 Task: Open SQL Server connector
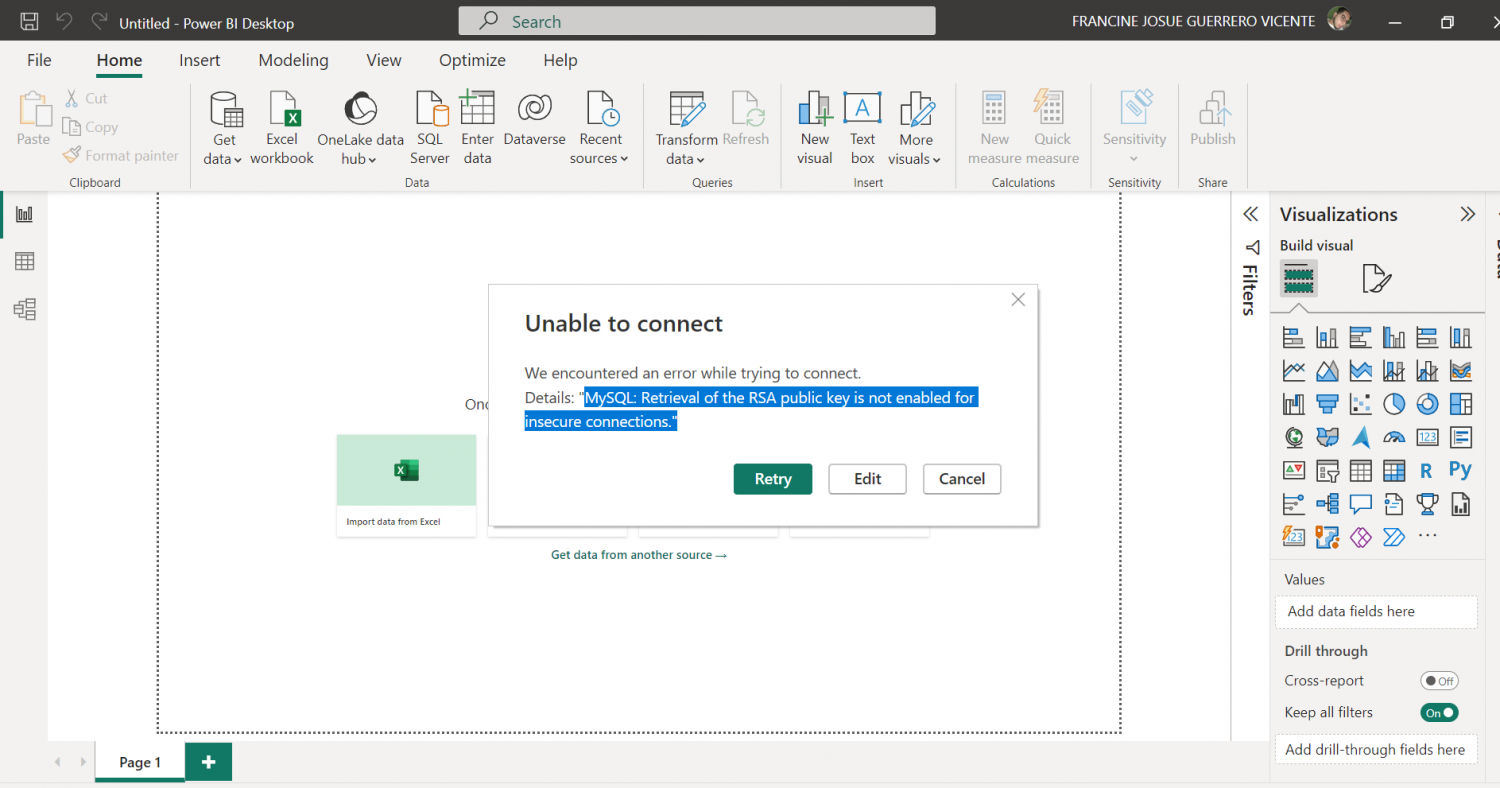pos(430,128)
